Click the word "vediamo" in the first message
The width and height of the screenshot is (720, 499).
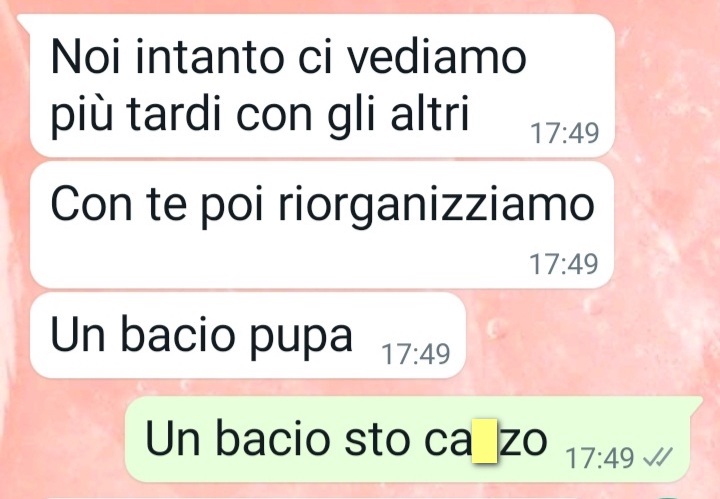click(x=436, y=58)
